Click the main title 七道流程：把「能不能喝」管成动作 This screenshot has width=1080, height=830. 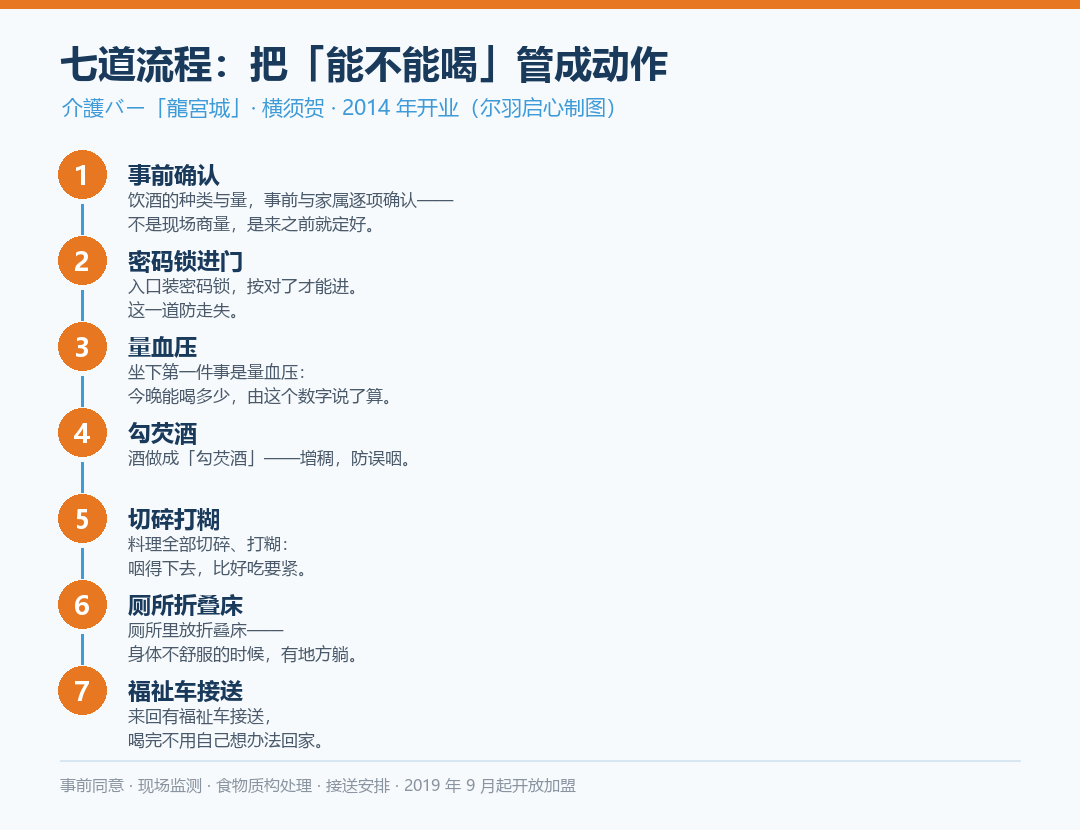coord(364,65)
